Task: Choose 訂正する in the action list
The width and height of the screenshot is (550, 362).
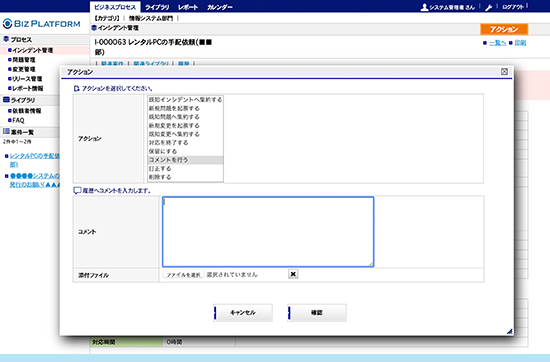Action: [185, 168]
